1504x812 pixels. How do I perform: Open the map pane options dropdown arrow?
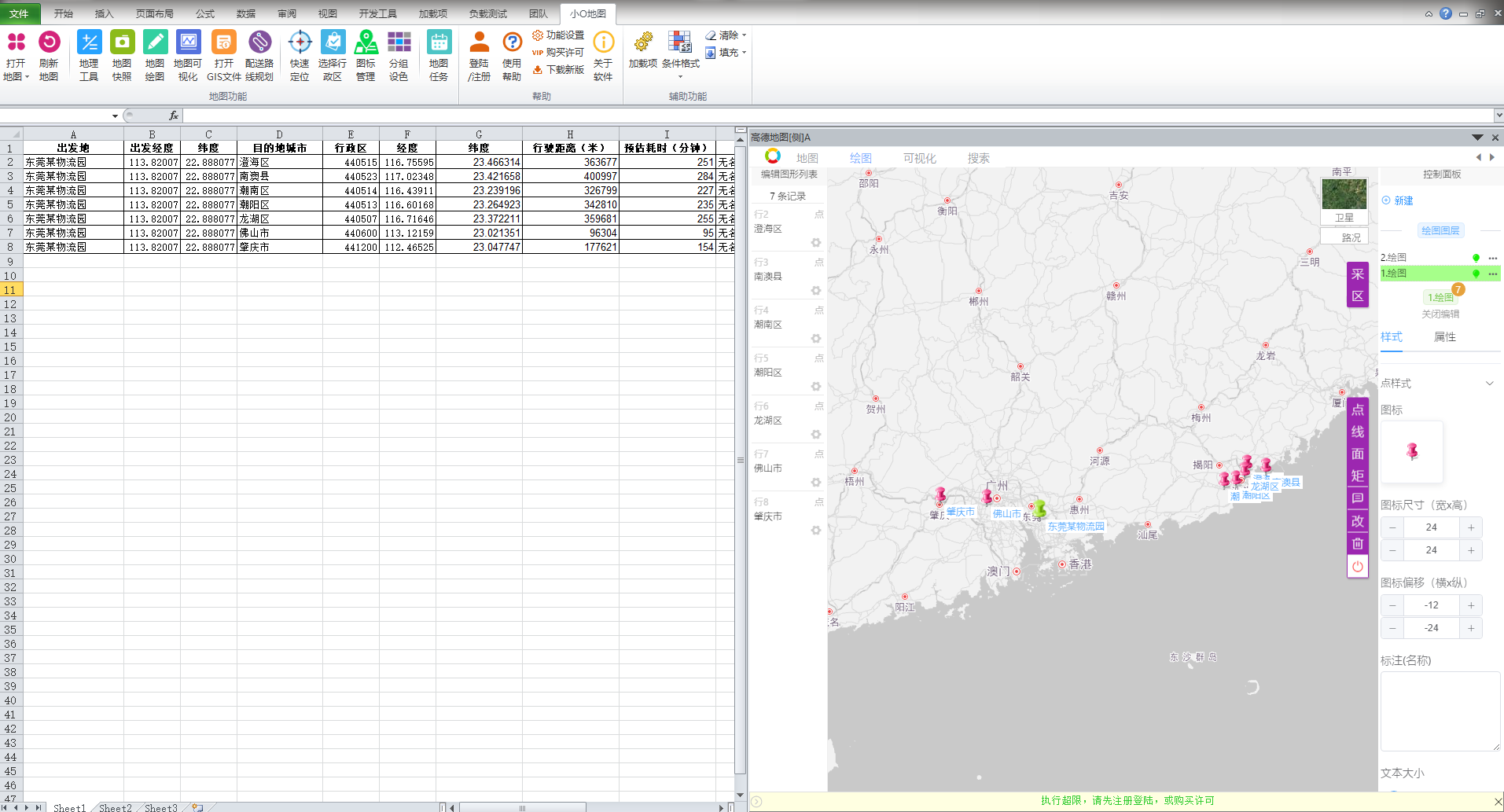[x=1477, y=138]
